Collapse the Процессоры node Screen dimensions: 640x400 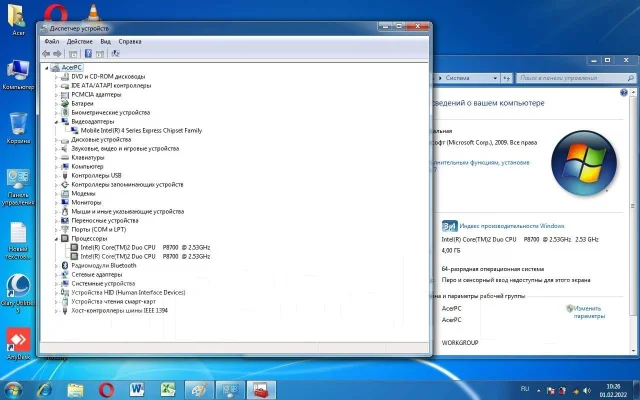56,238
